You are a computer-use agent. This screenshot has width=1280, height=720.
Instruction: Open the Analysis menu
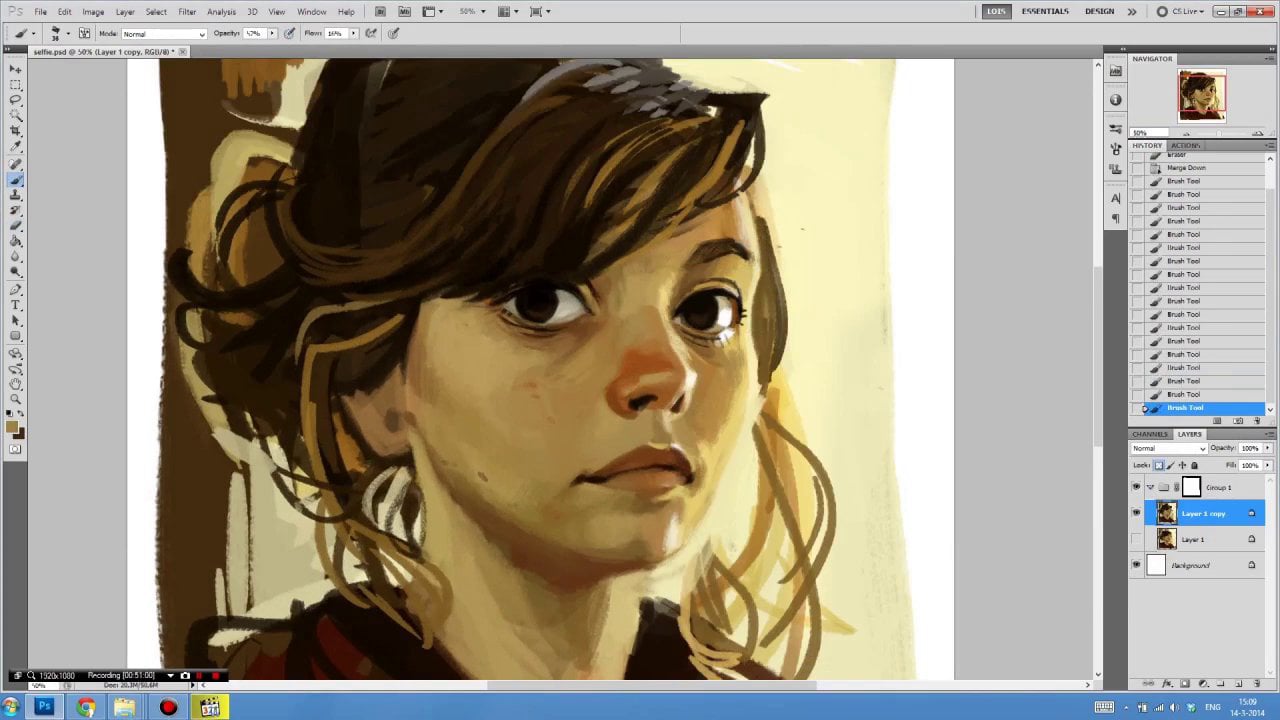tap(221, 12)
